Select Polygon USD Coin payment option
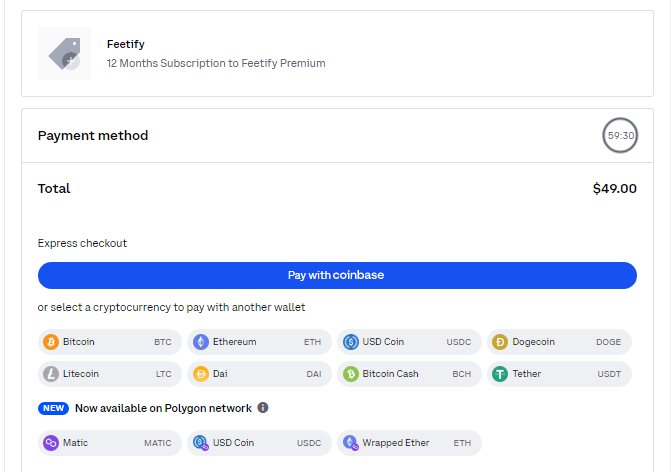 (259, 443)
